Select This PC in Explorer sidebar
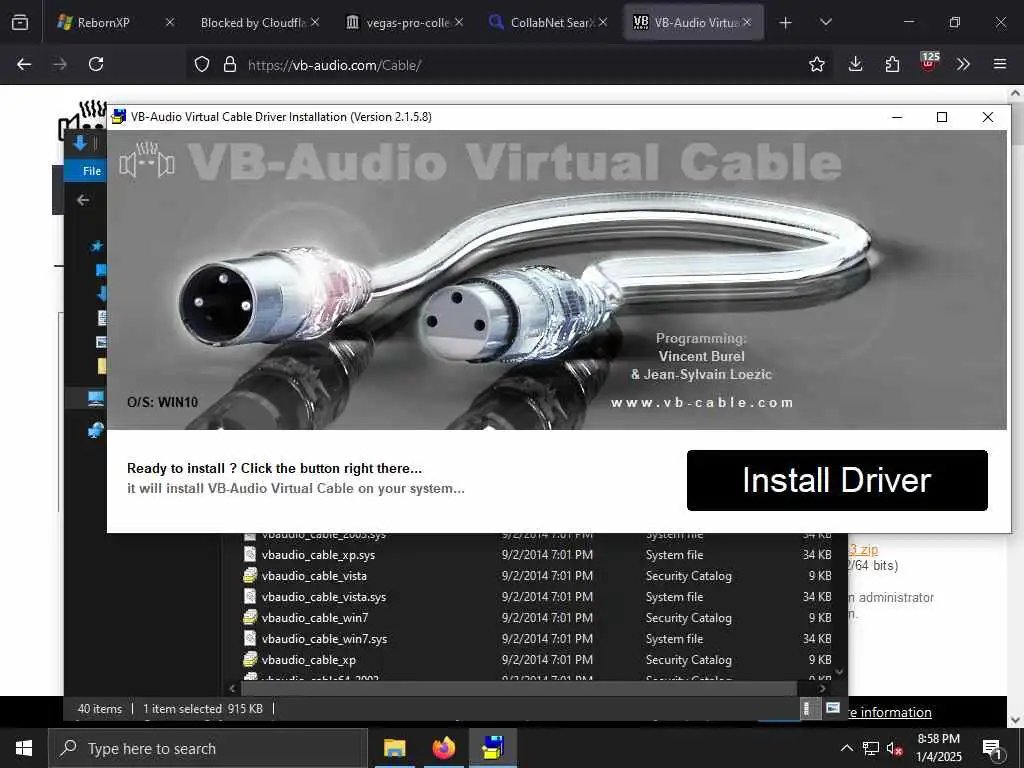 (x=95, y=398)
